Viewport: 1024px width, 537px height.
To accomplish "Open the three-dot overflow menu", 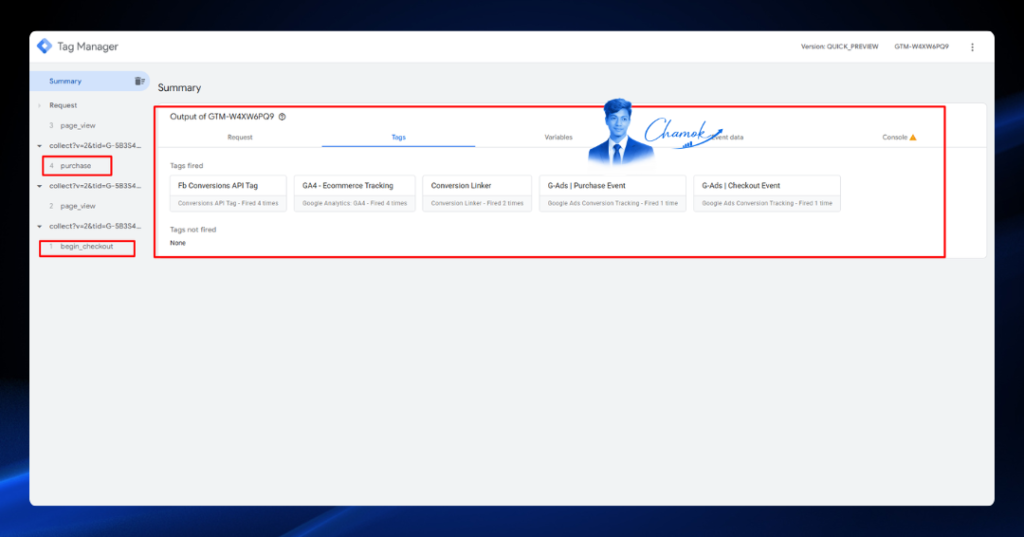I will coord(972,47).
